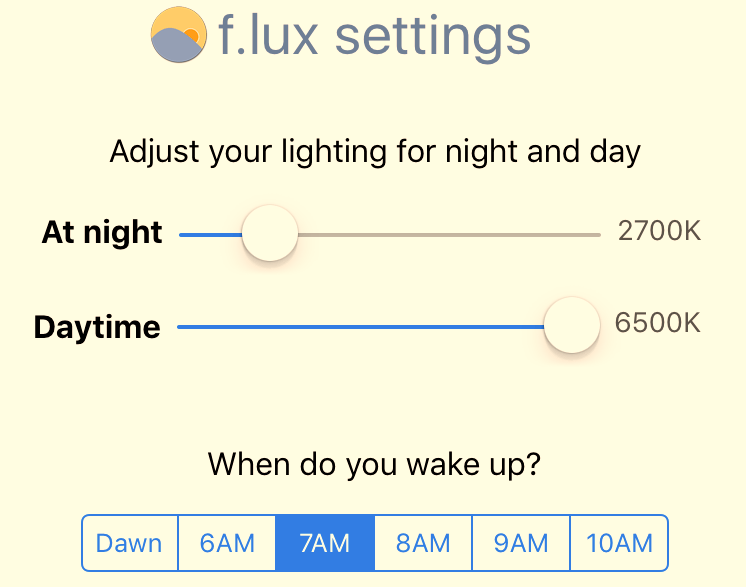Click the At night slider handle
This screenshot has width=746, height=587.
(270, 234)
